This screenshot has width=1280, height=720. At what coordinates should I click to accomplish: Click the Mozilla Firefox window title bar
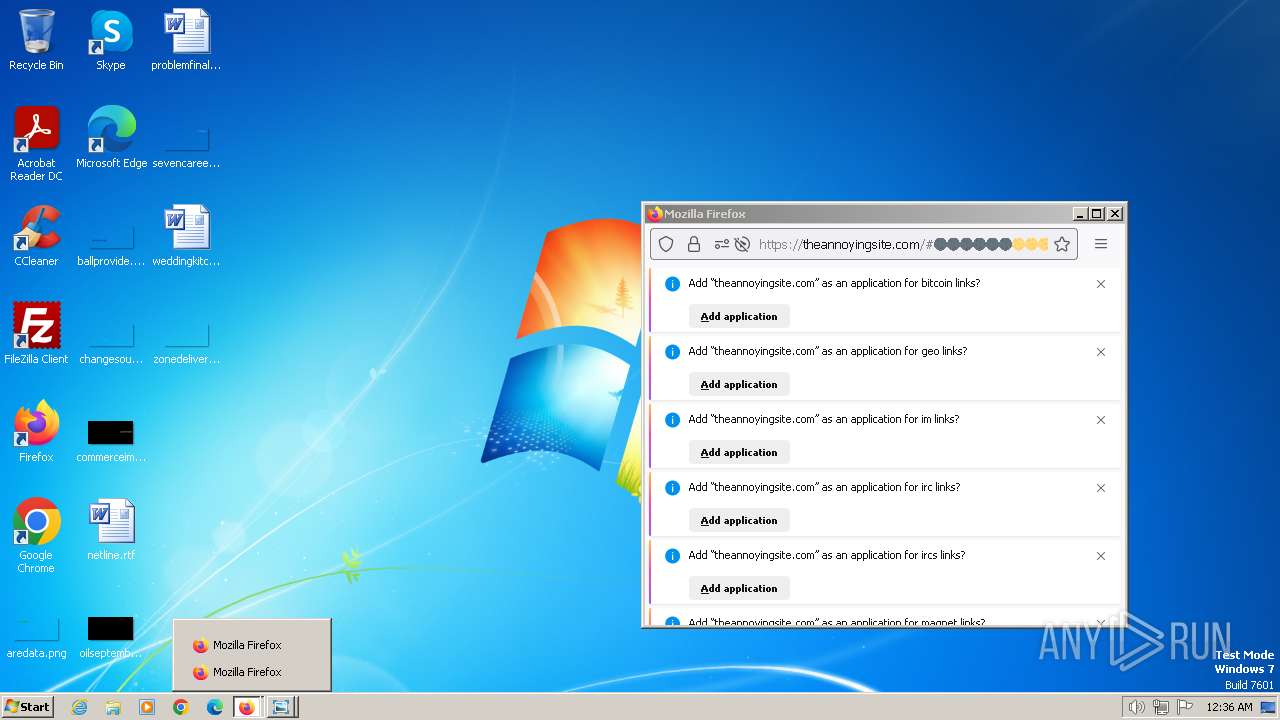(x=860, y=213)
